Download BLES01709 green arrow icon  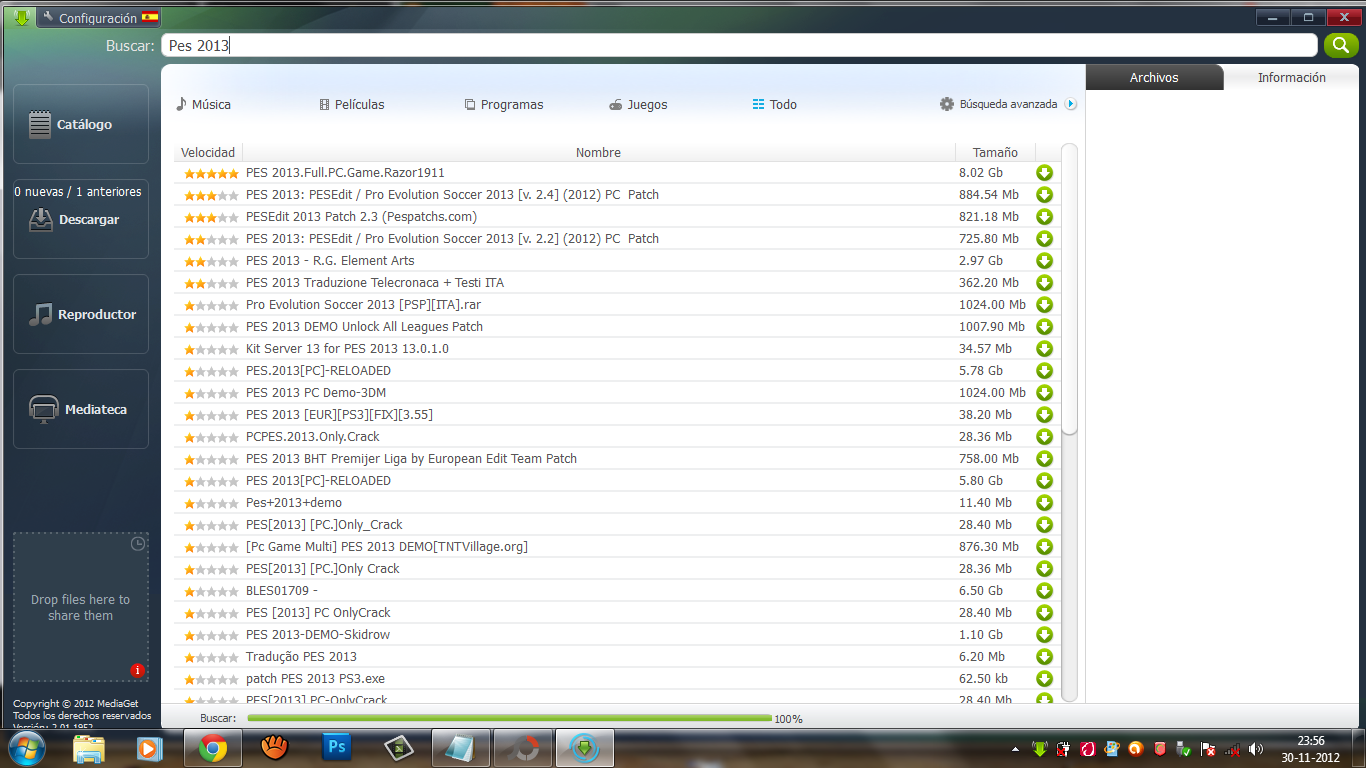[1045, 591]
